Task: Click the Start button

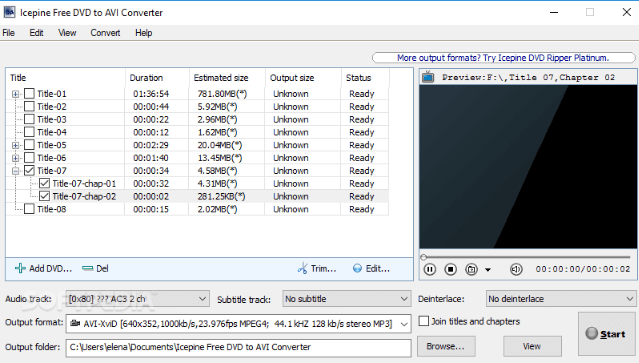Action: pyautogui.click(x=607, y=334)
